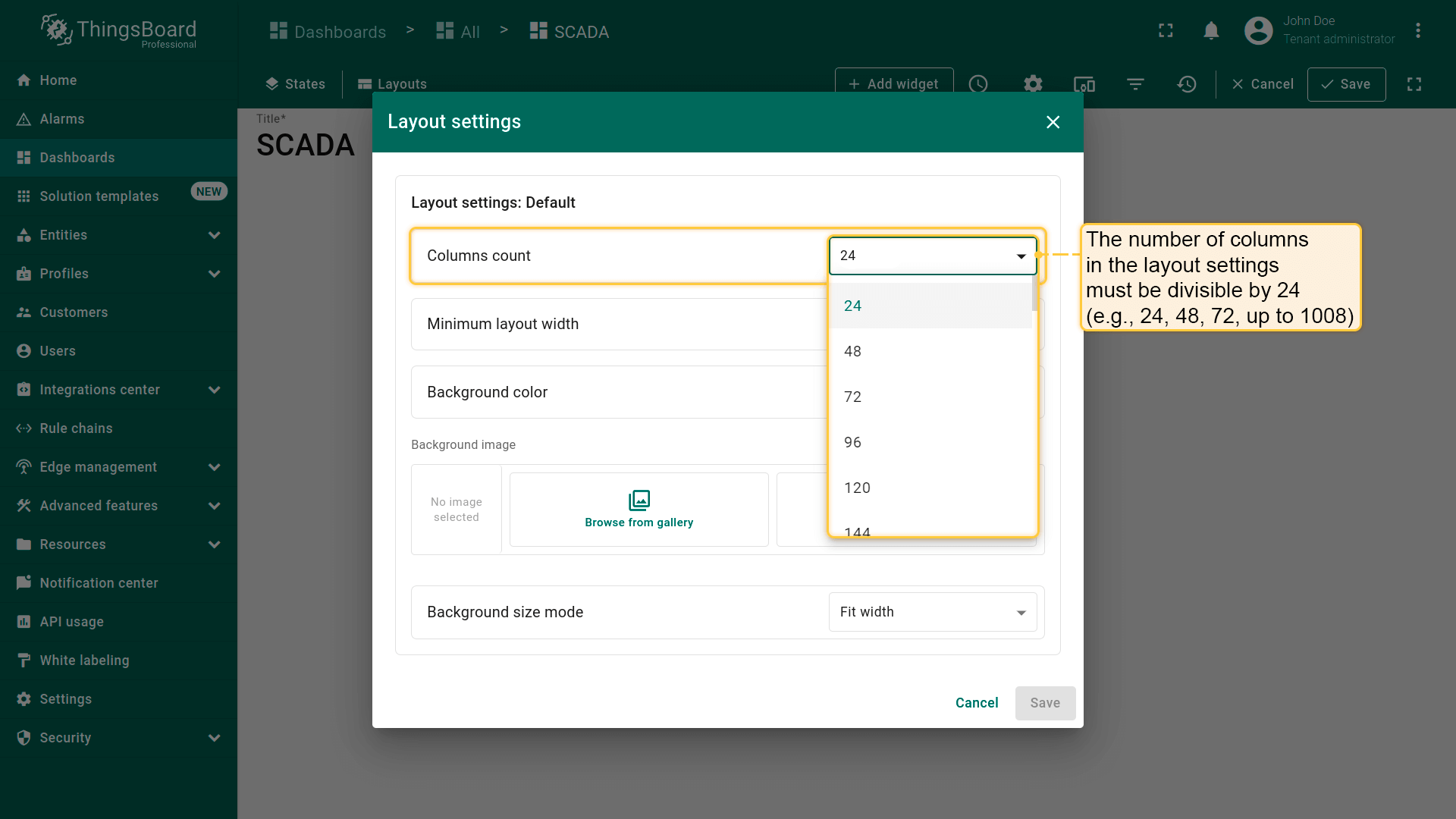Click Cancel in Layout settings dialog
This screenshot has width=1456, height=819.
tap(976, 703)
